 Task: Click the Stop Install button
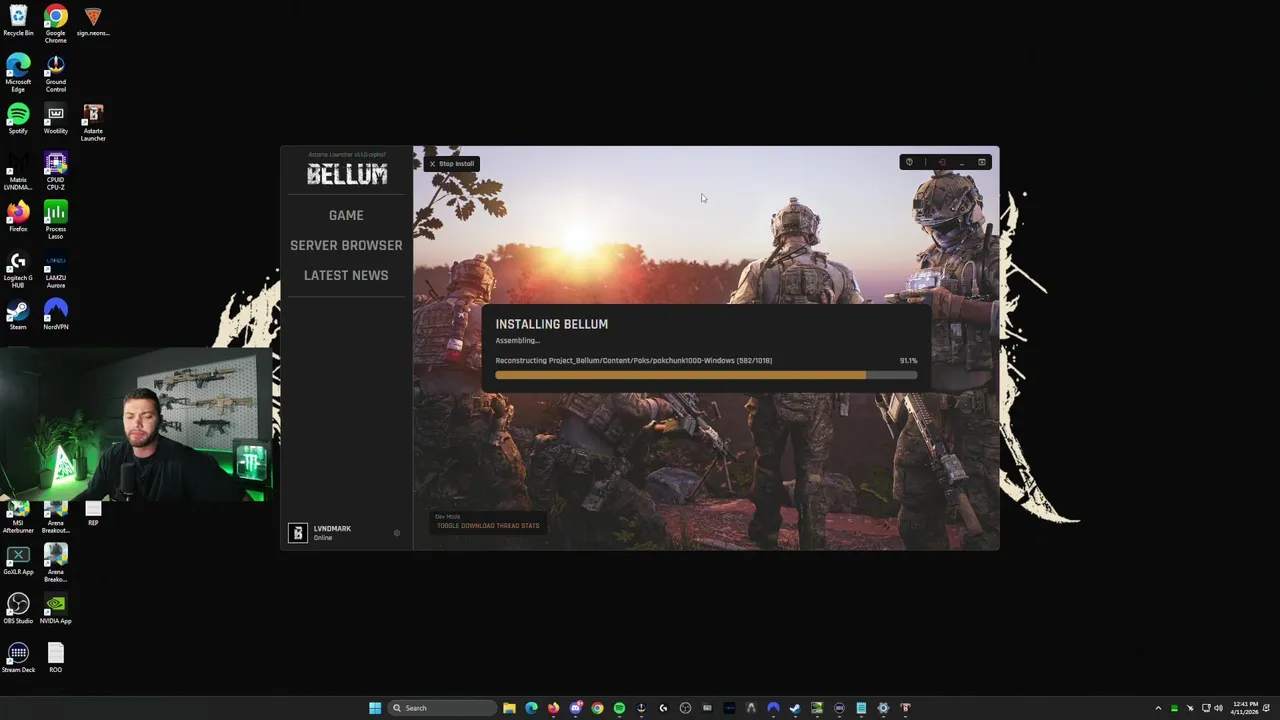(452, 164)
